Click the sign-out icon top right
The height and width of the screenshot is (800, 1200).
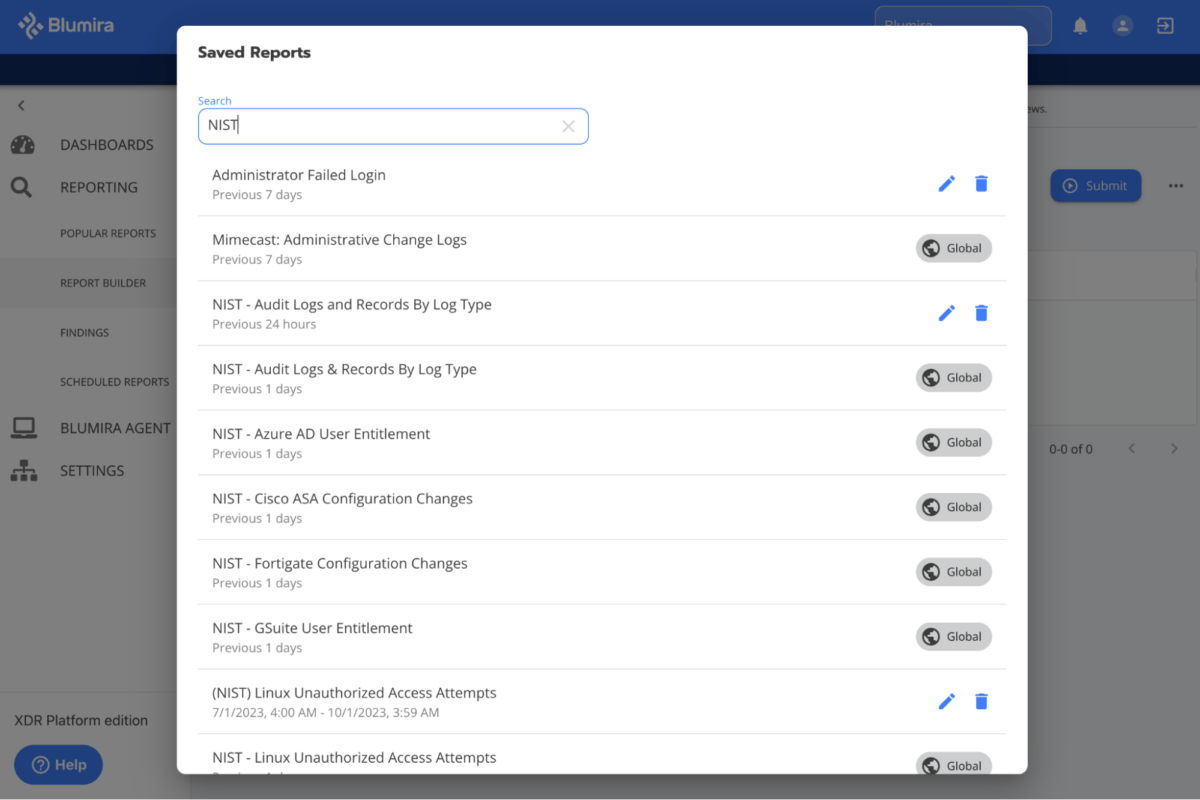click(1164, 26)
